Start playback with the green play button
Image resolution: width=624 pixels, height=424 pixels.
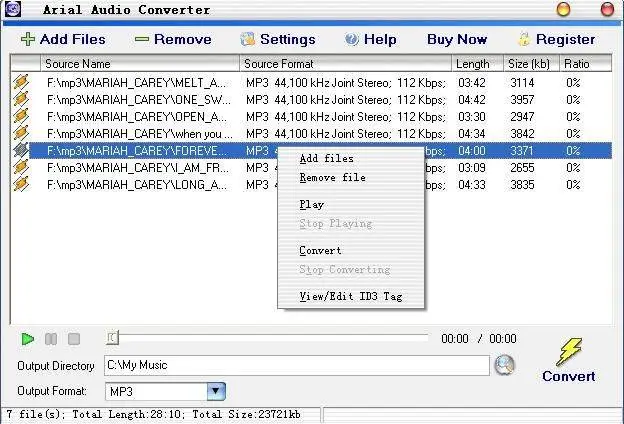(27, 339)
